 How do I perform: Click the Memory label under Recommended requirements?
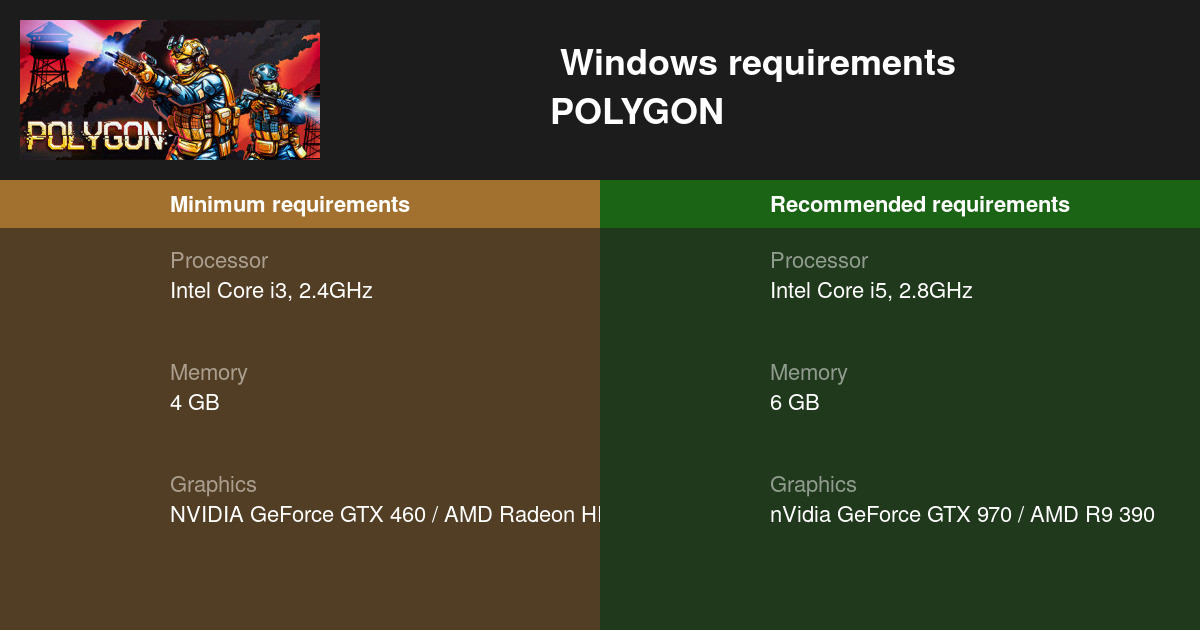pyautogui.click(x=808, y=373)
